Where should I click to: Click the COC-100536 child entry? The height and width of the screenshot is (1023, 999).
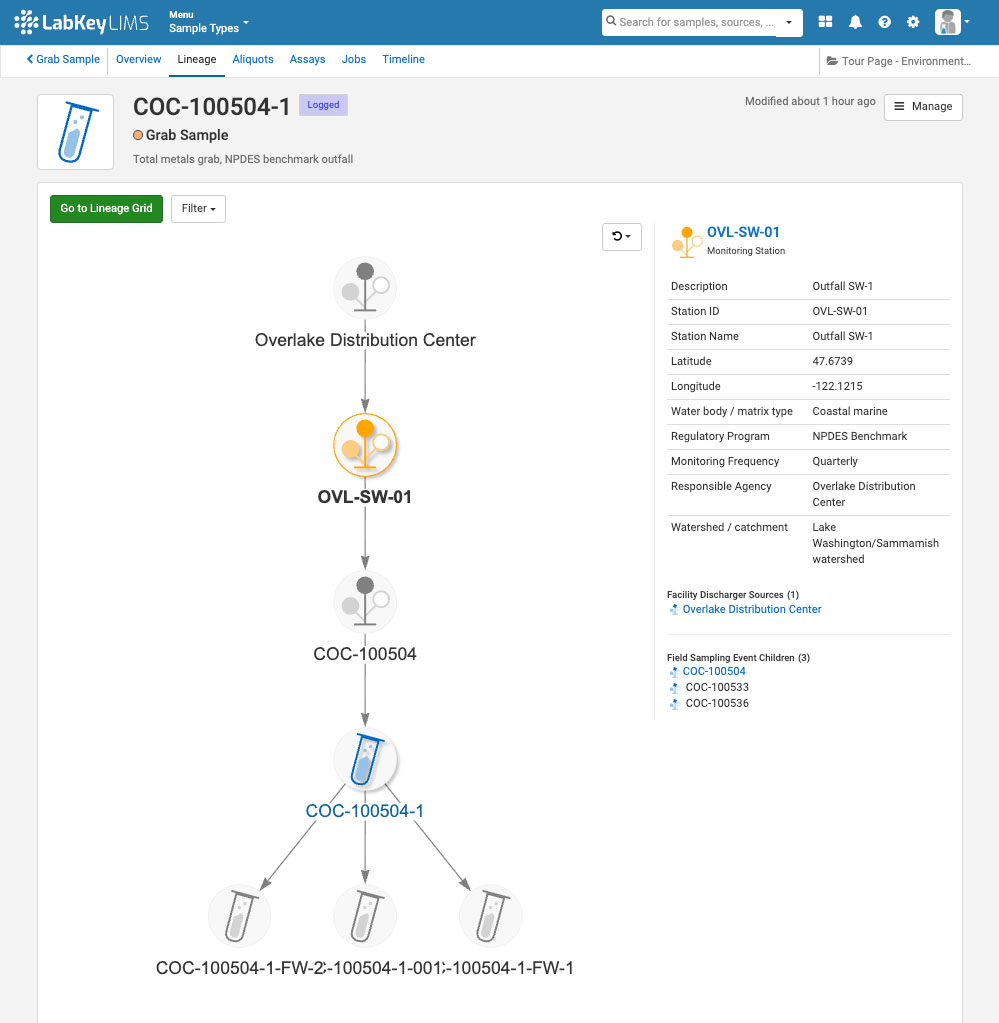click(x=717, y=703)
